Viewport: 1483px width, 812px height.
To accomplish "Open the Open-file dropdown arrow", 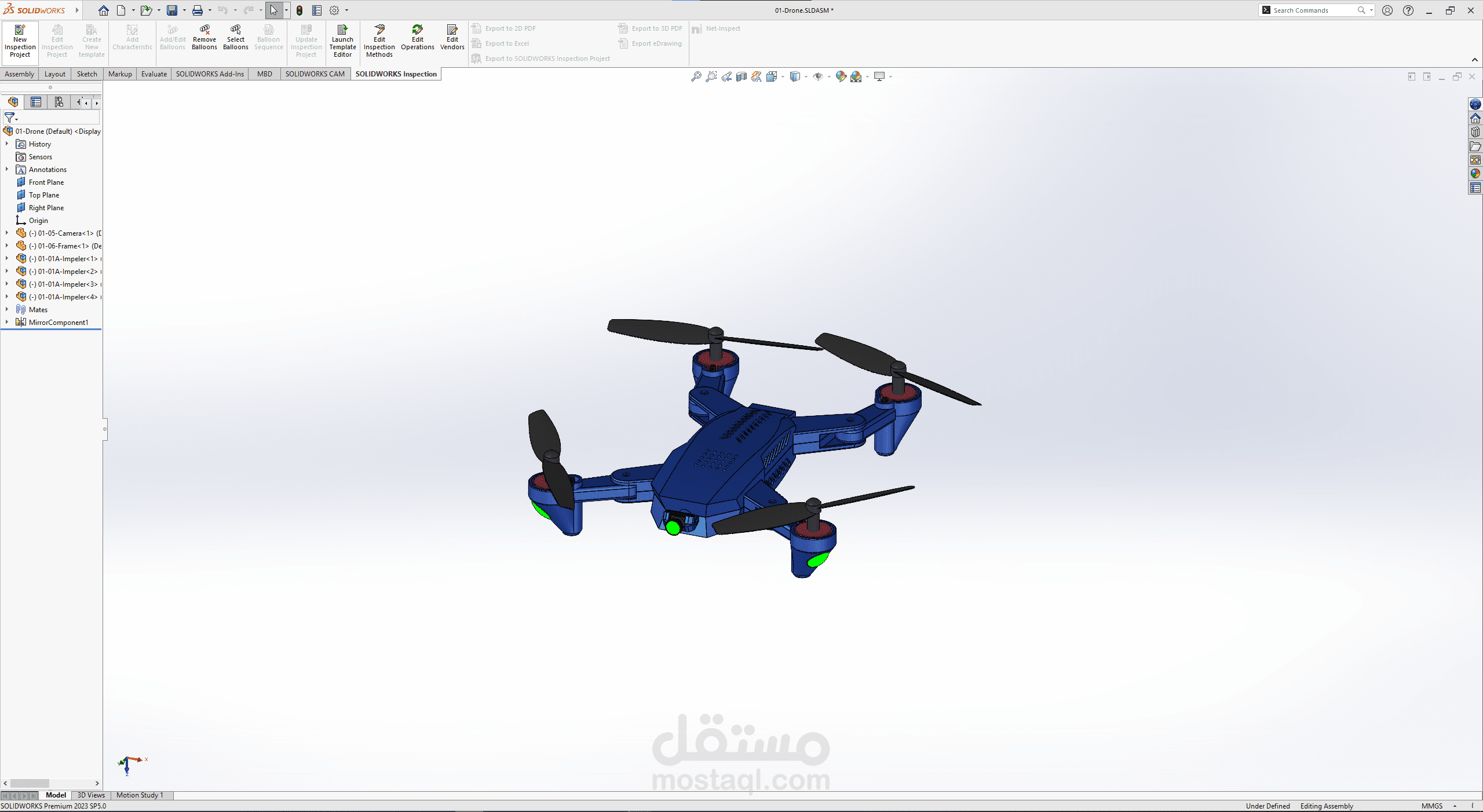I will coord(159,10).
